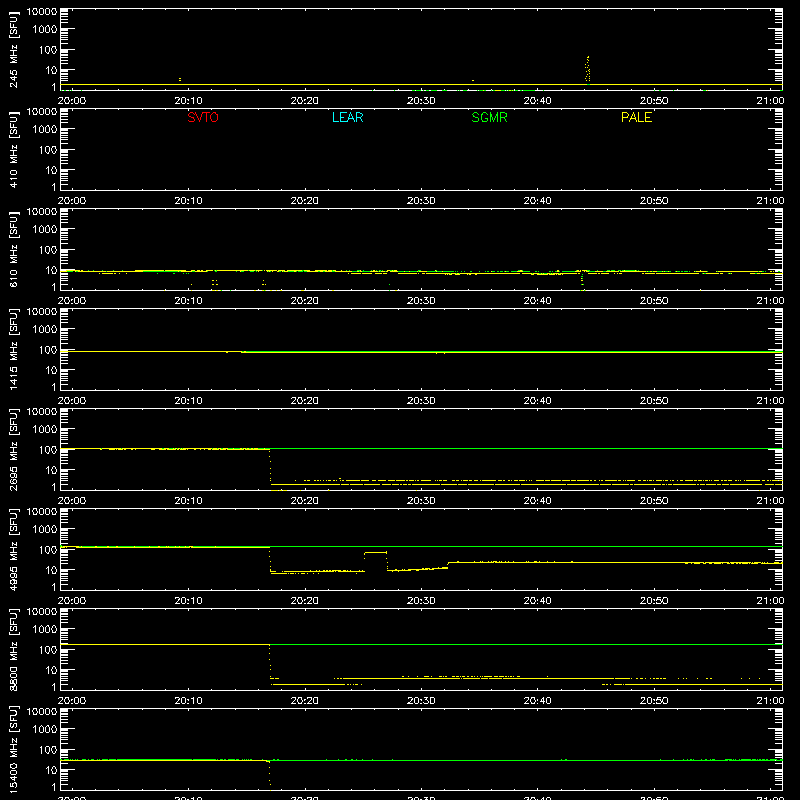Click the green SGMR legend label

(489, 117)
